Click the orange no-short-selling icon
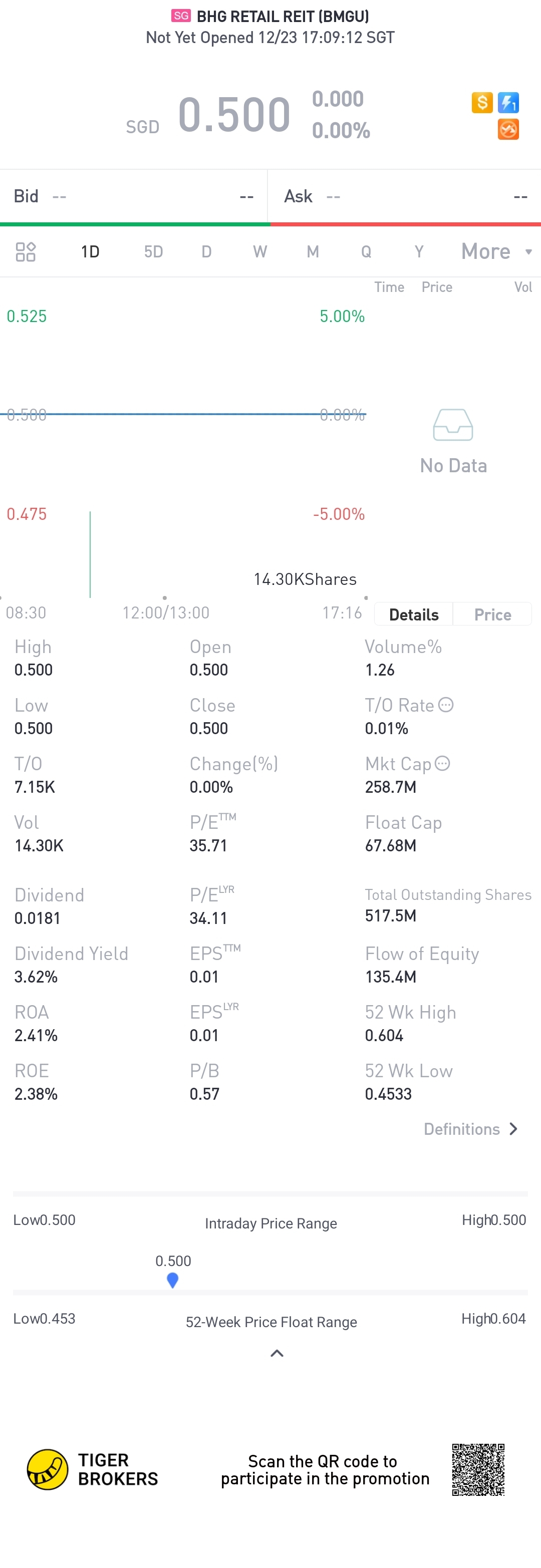This screenshot has height=1568, width=541. pyautogui.click(x=508, y=129)
